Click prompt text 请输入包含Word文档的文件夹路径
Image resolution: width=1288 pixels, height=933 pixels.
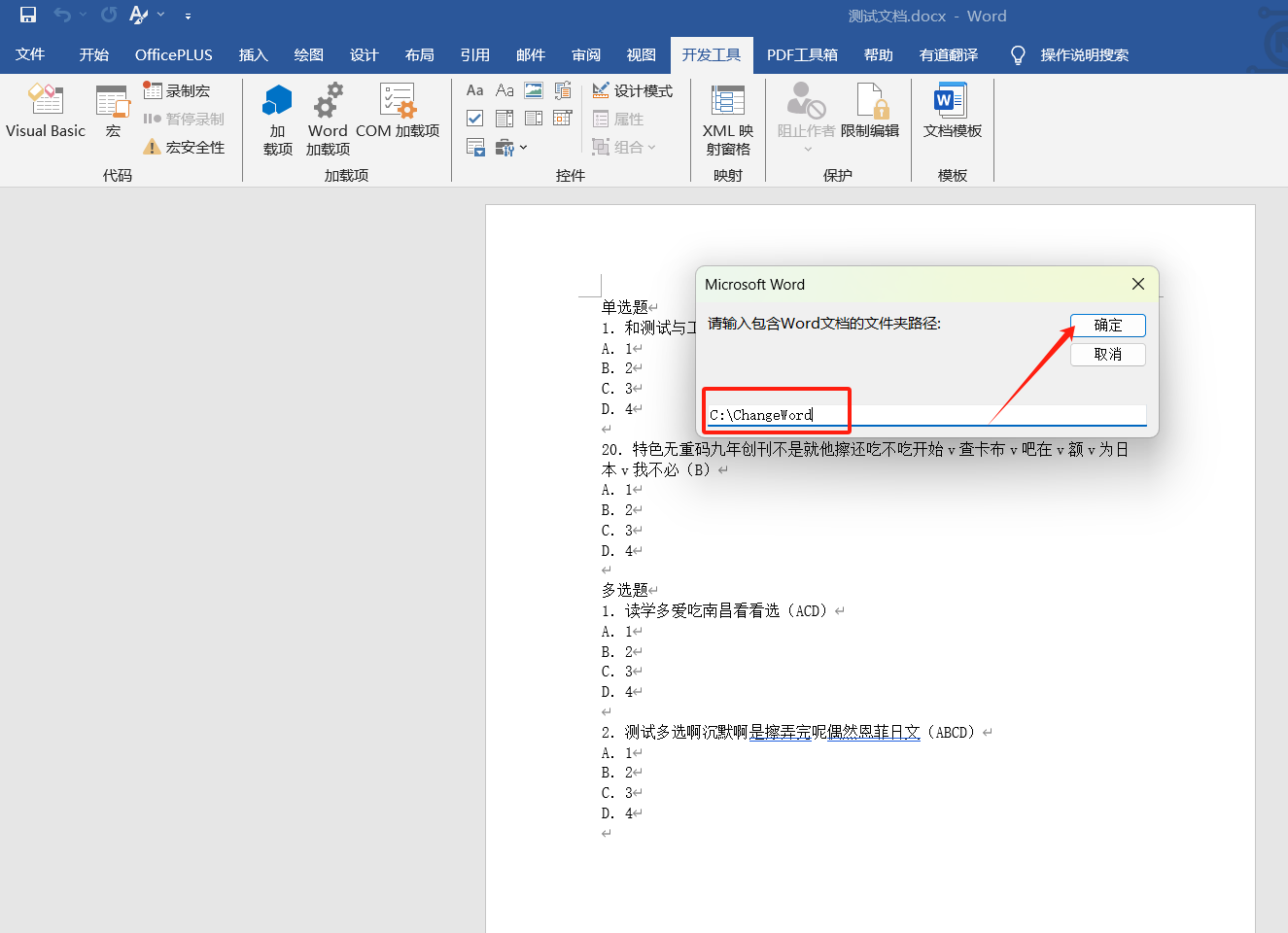point(824,324)
